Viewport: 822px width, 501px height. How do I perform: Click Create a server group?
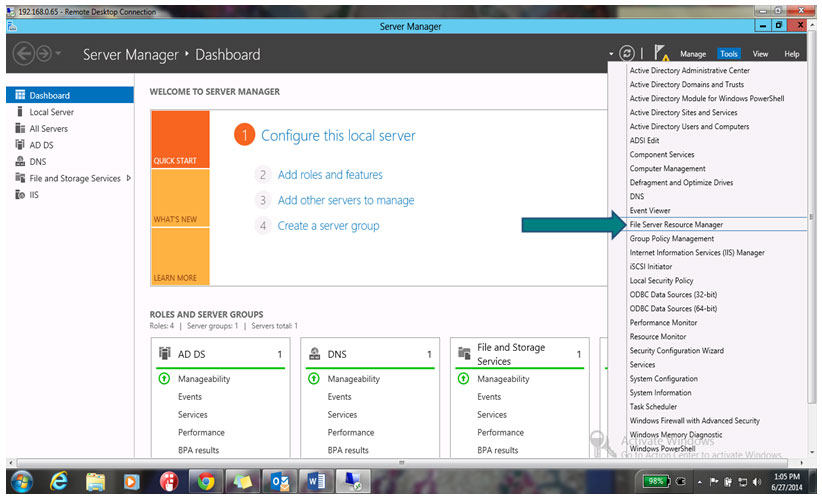coord(328,226)
